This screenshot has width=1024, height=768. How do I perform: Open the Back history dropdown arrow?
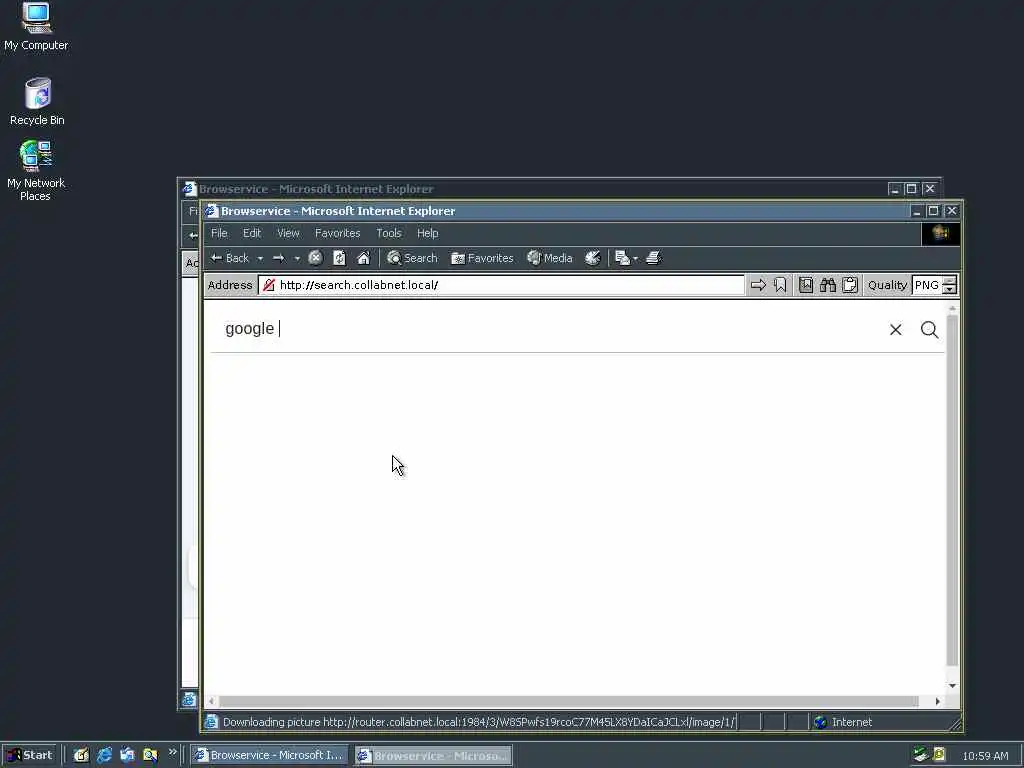coord(260,259)
